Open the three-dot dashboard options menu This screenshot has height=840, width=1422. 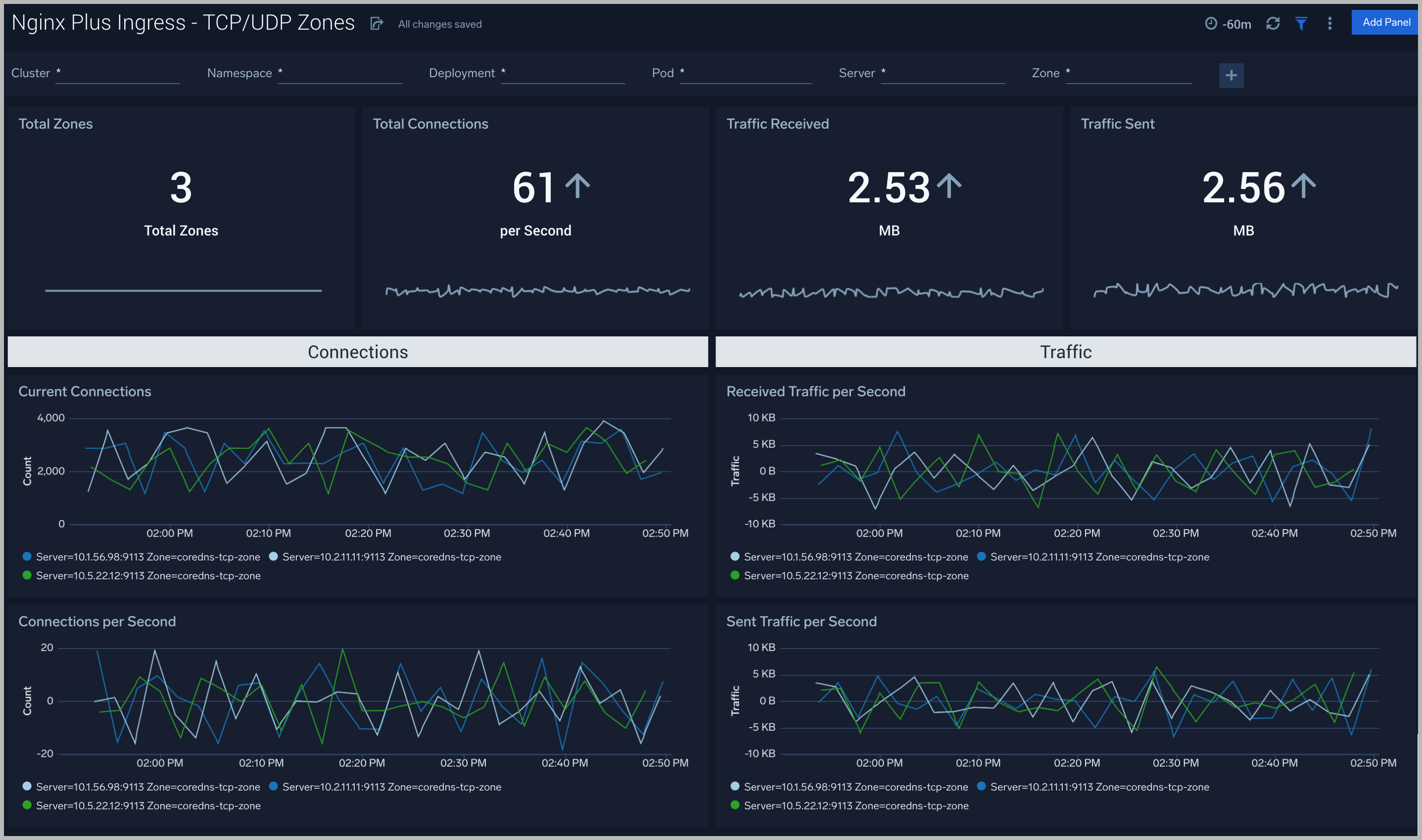1329,24
